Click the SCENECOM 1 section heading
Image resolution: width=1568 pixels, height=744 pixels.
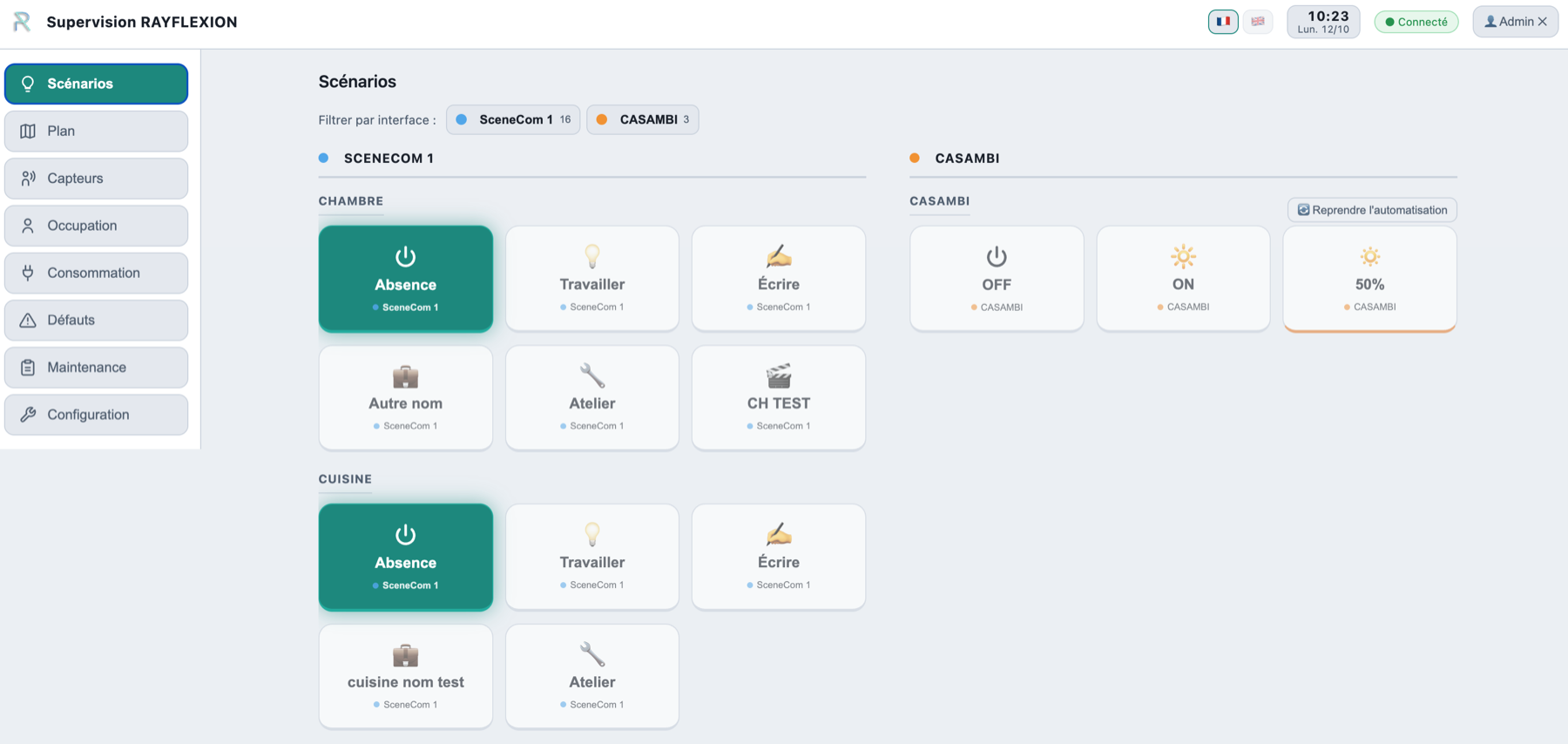[389, 159]
